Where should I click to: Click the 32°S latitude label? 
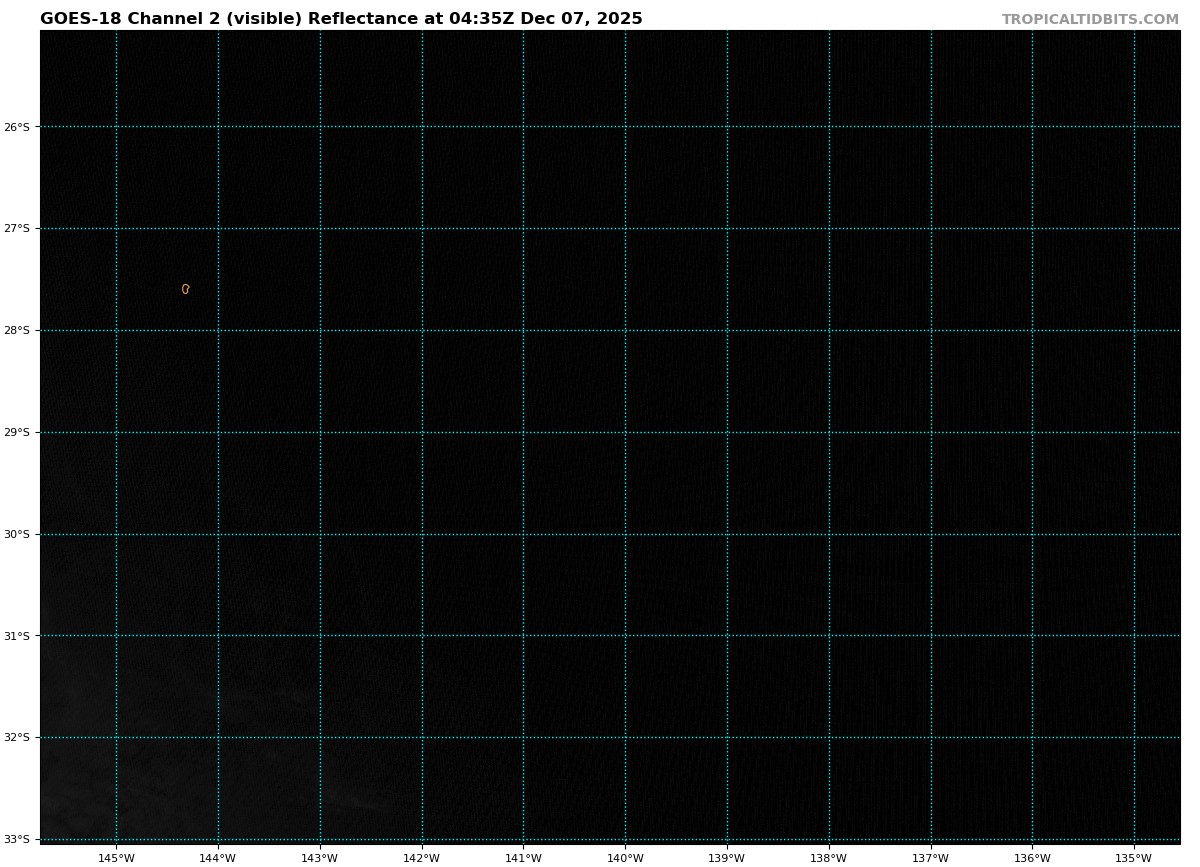[17, 738]
